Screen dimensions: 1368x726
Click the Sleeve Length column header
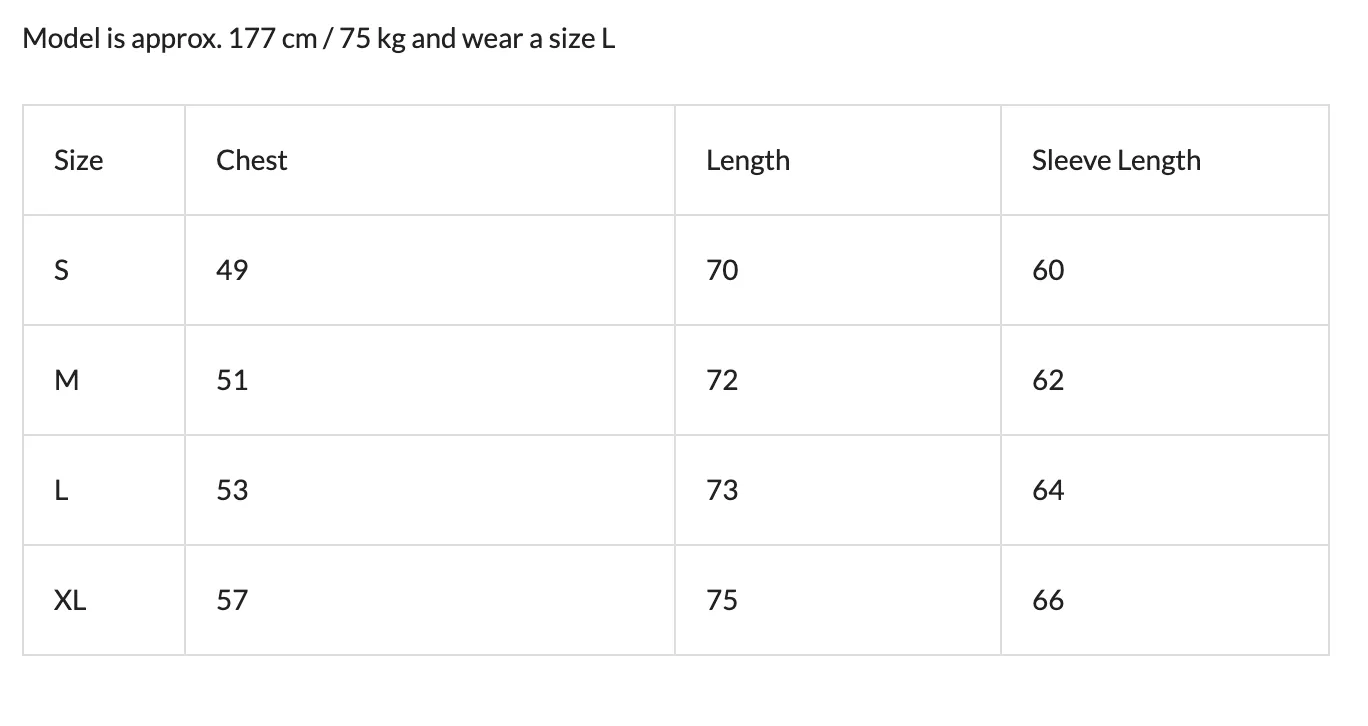[1165, 160]
